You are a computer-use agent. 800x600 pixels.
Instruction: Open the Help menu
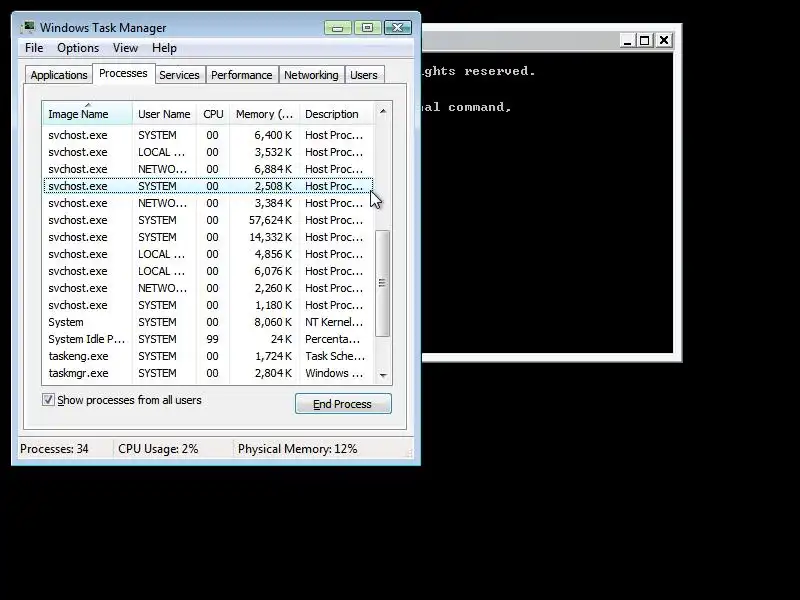[164, 48]
